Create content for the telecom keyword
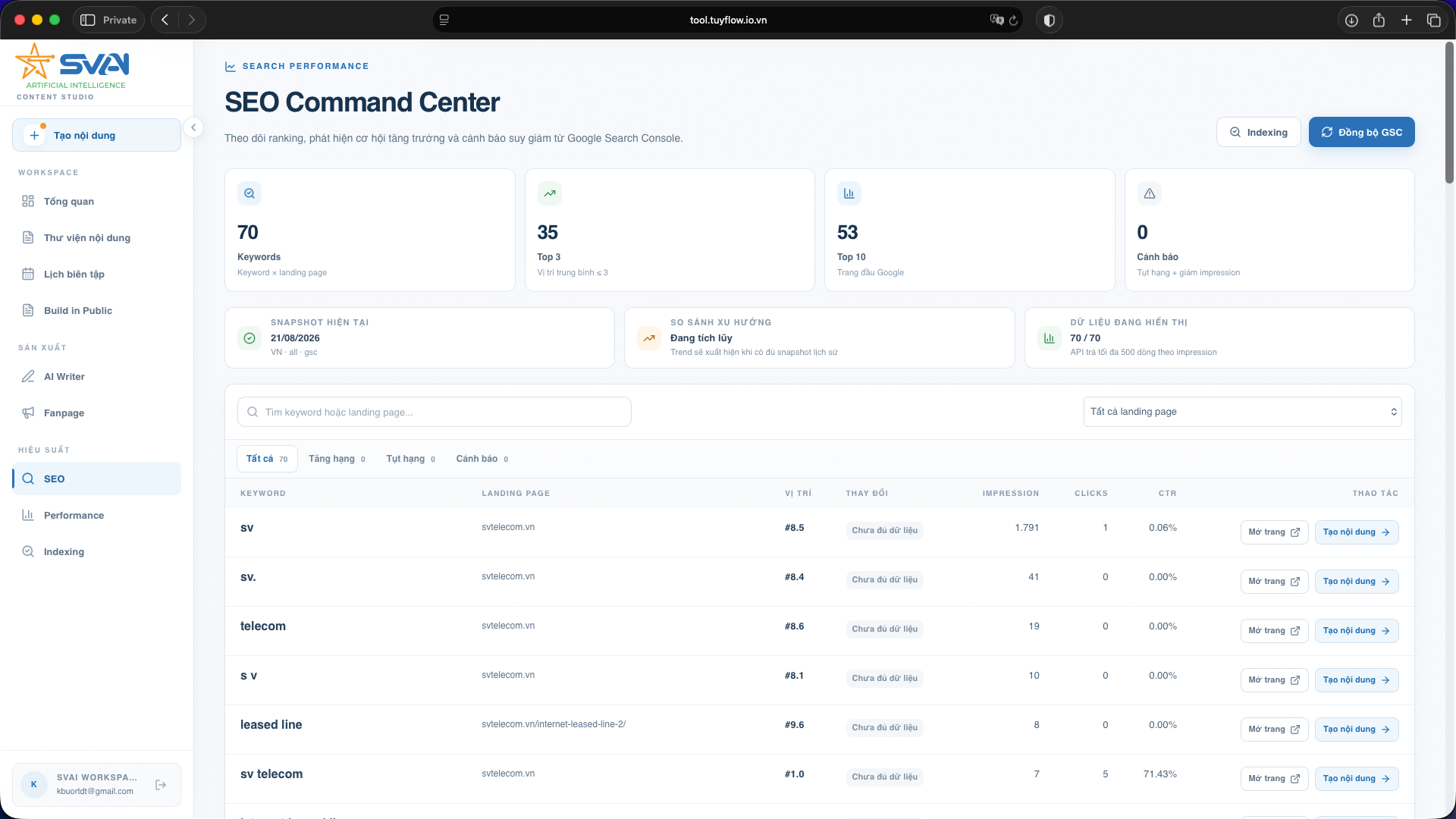Image resolution: width=1456 pixels, height=819 pixels. point(1357,631)
